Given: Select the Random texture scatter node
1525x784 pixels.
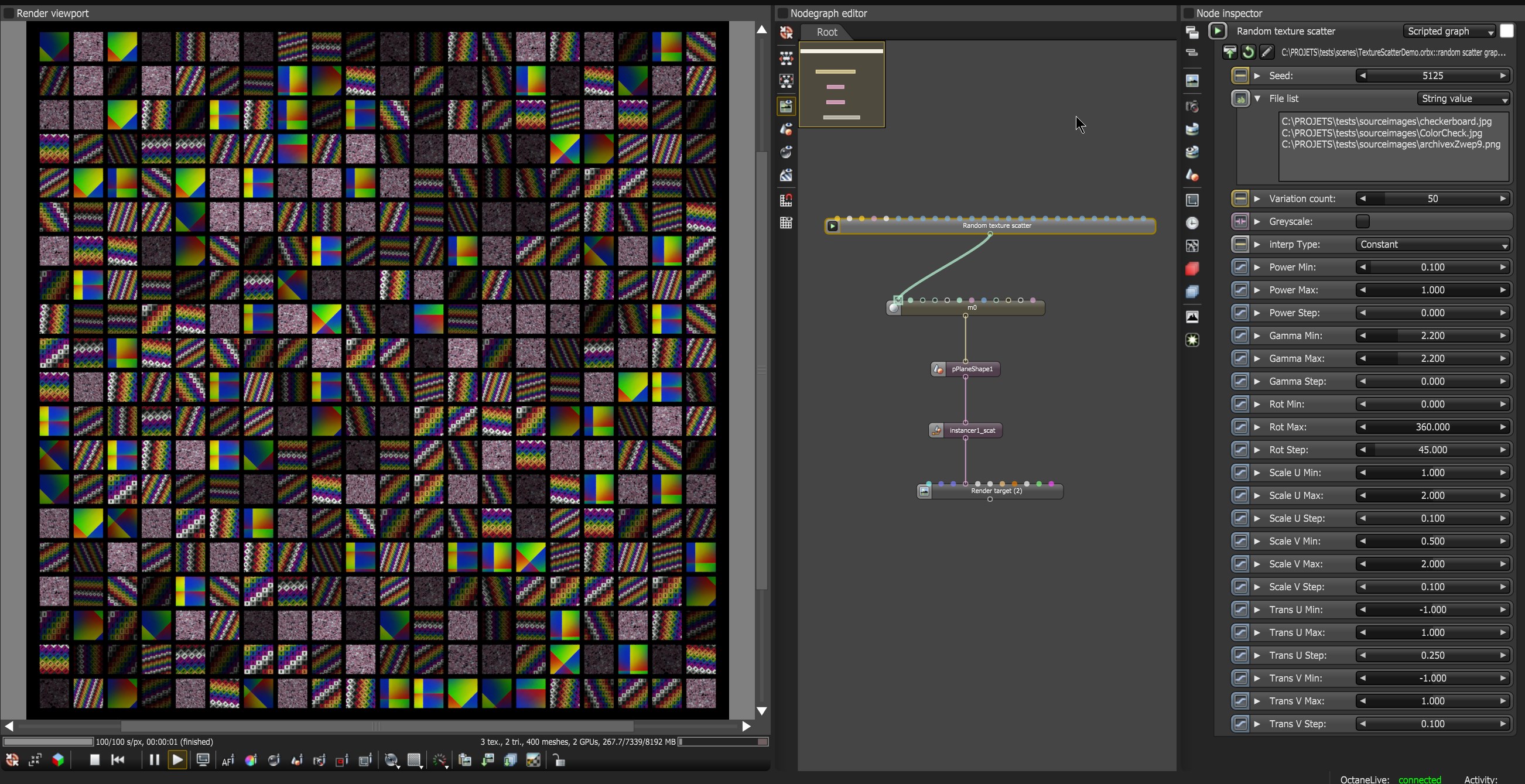Looking at the screenshot, I should [996, 226].
